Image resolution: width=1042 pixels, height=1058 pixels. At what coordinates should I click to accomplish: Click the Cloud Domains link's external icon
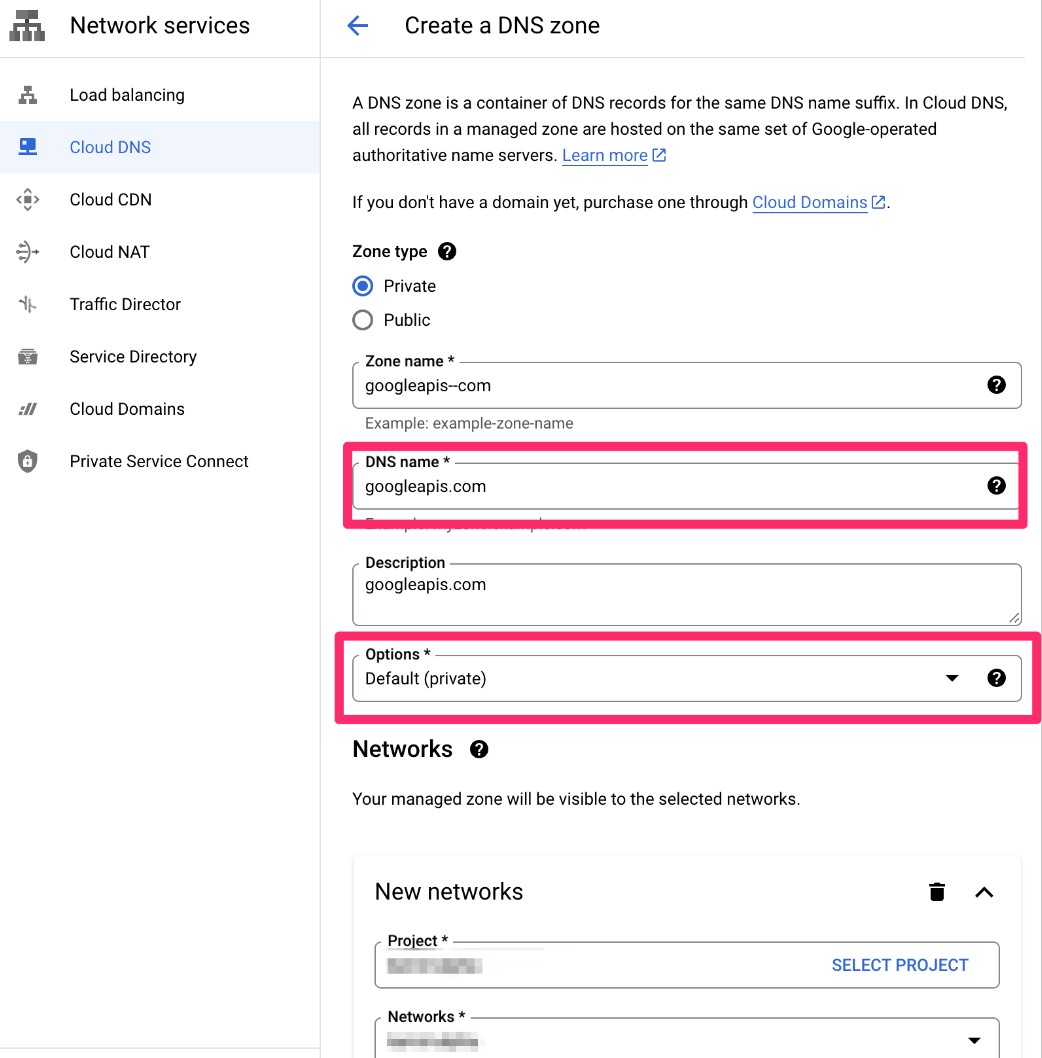878,202
